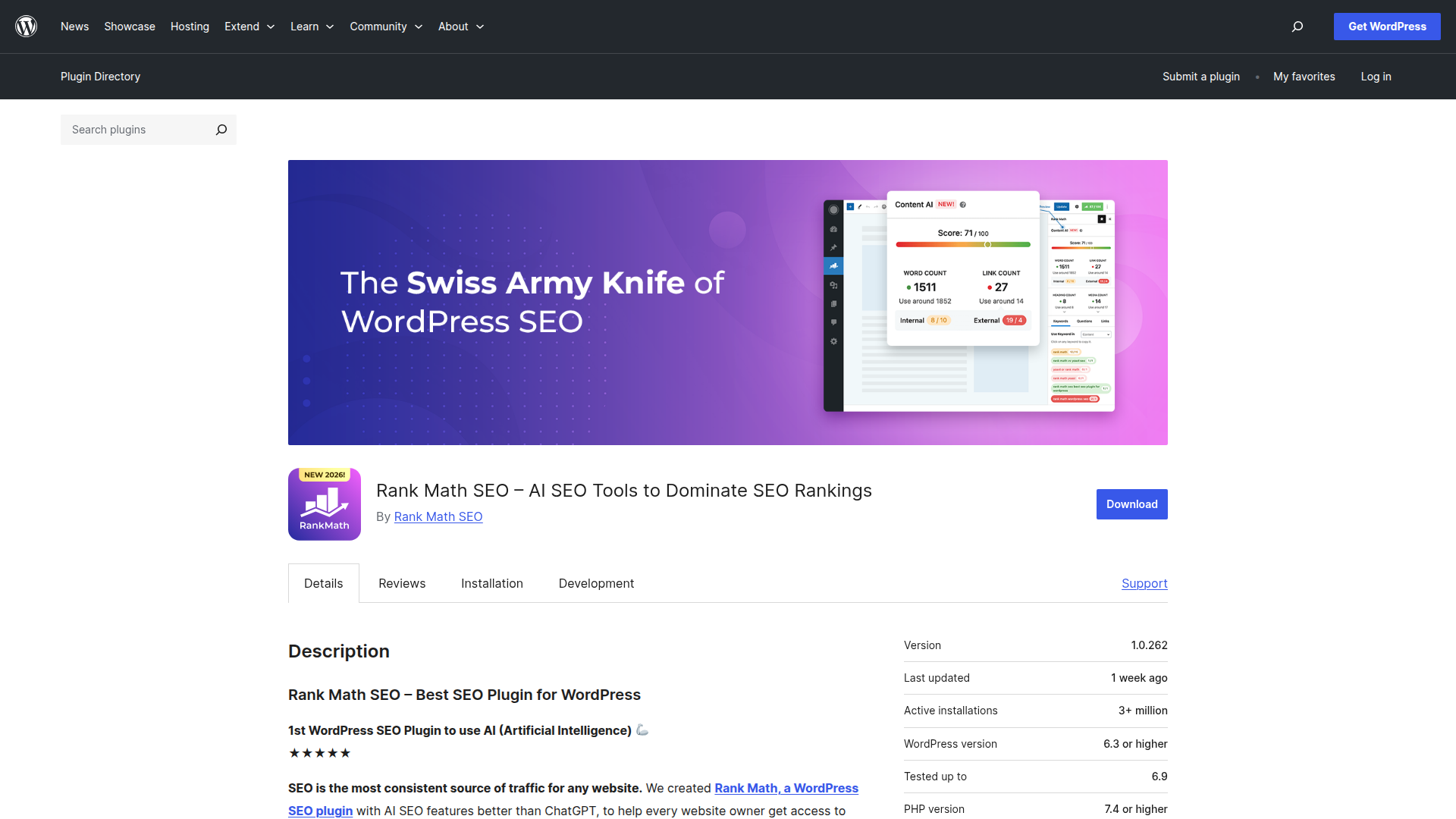The image size is (1456, 819).
Task: Click the Swiss Army Knife banner image
Action: (x=728, y=303)
